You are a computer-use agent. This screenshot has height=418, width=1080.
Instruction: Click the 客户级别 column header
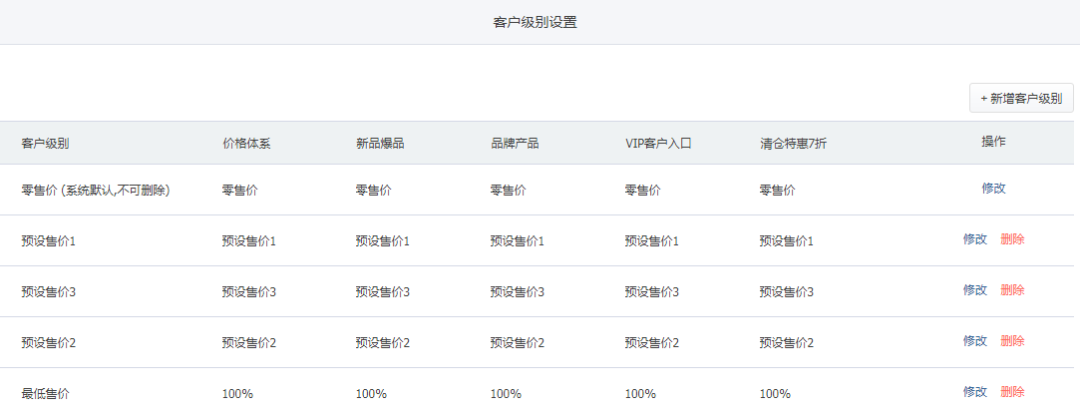45,144
